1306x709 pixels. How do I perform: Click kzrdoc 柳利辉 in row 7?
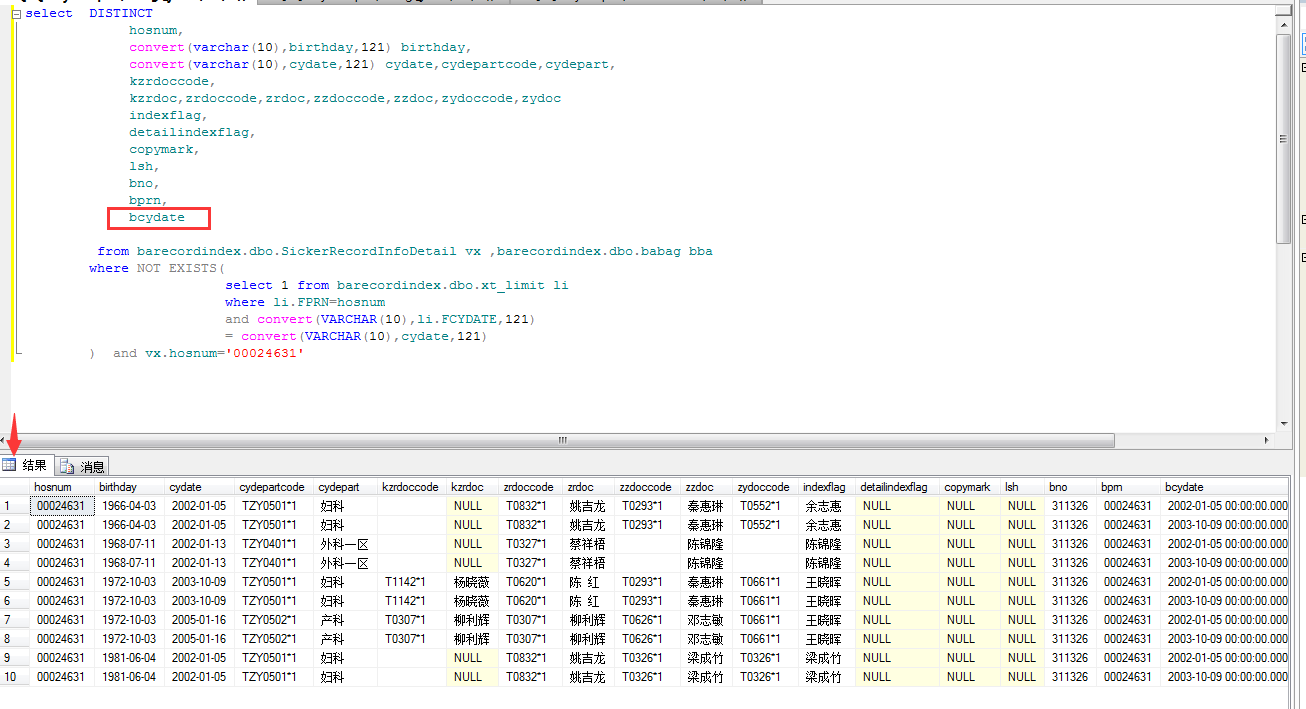click(x=473, y=620)
